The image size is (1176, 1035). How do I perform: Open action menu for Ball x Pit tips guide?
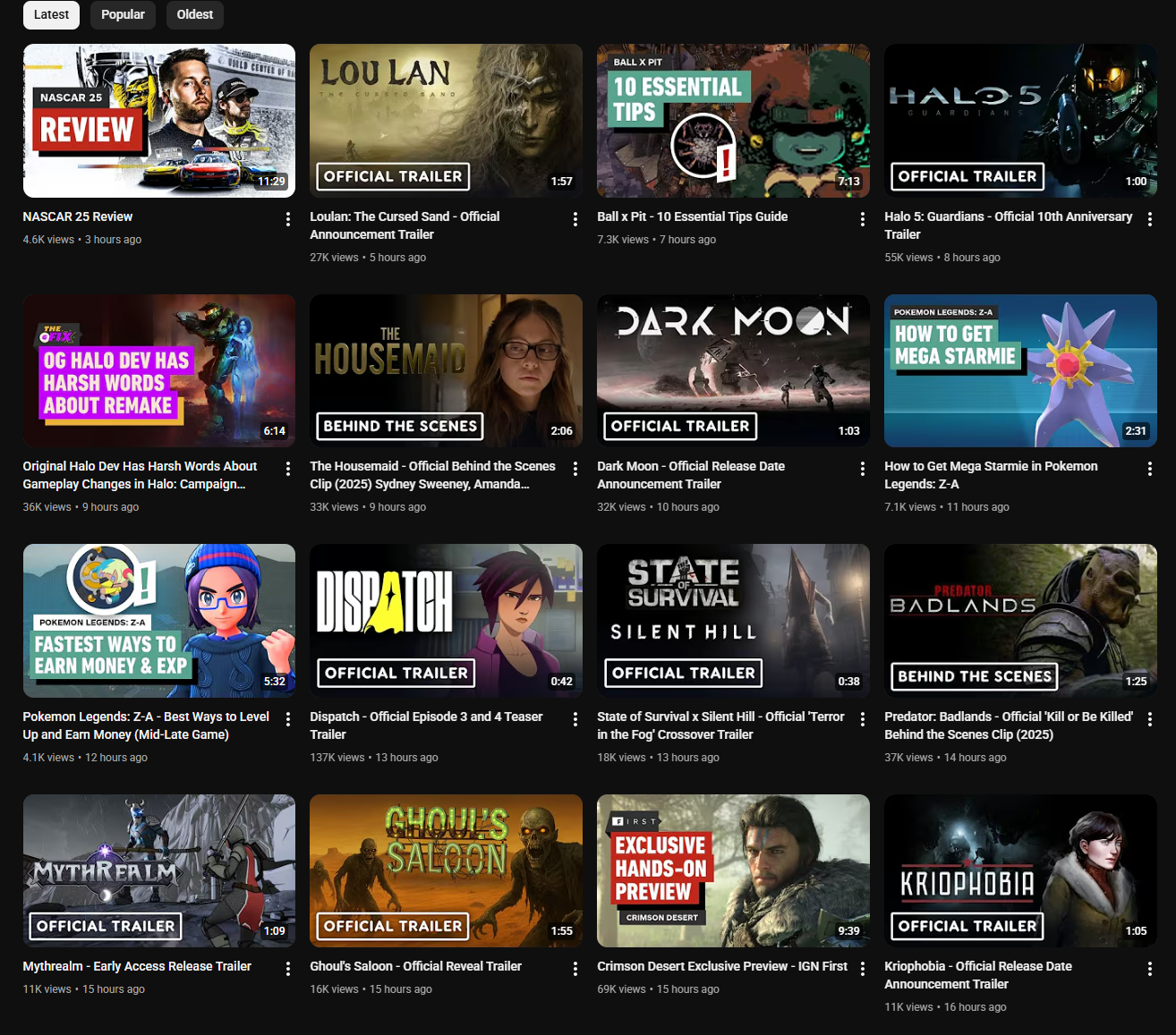(863, 219)
